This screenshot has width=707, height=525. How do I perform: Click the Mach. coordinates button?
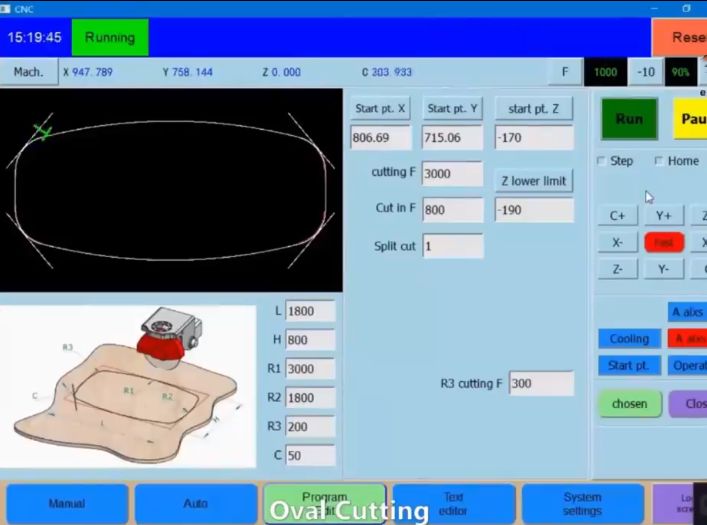point(29,72)
